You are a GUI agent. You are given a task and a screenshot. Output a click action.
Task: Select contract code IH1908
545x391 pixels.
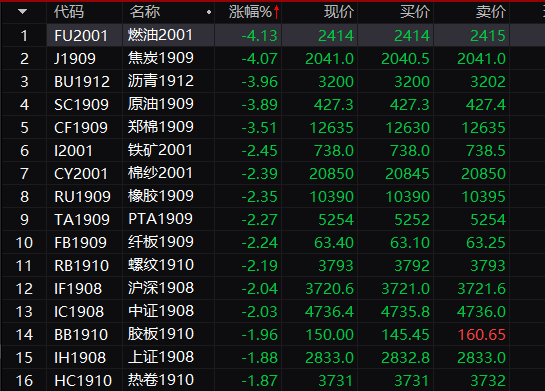tap(80, 357)
